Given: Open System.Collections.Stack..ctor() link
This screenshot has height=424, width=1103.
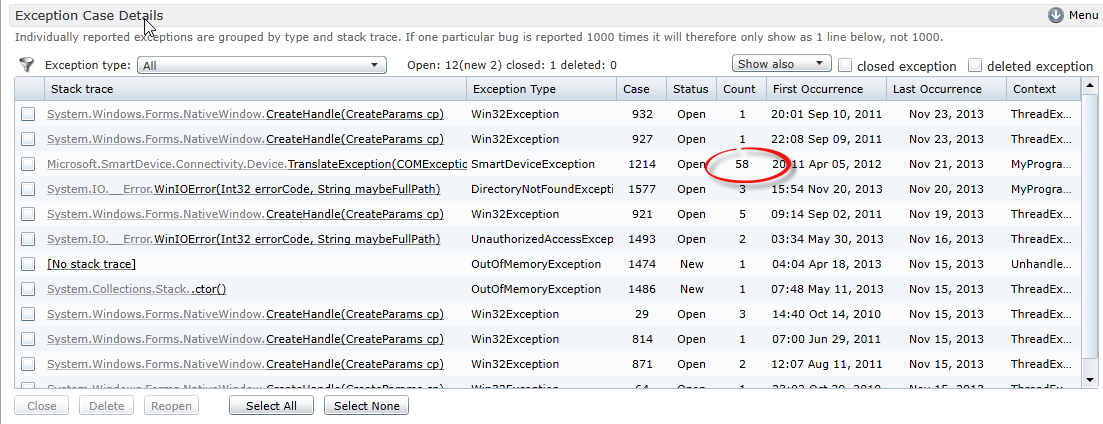Looking at the screenshot, I should (x=136, y=289).
